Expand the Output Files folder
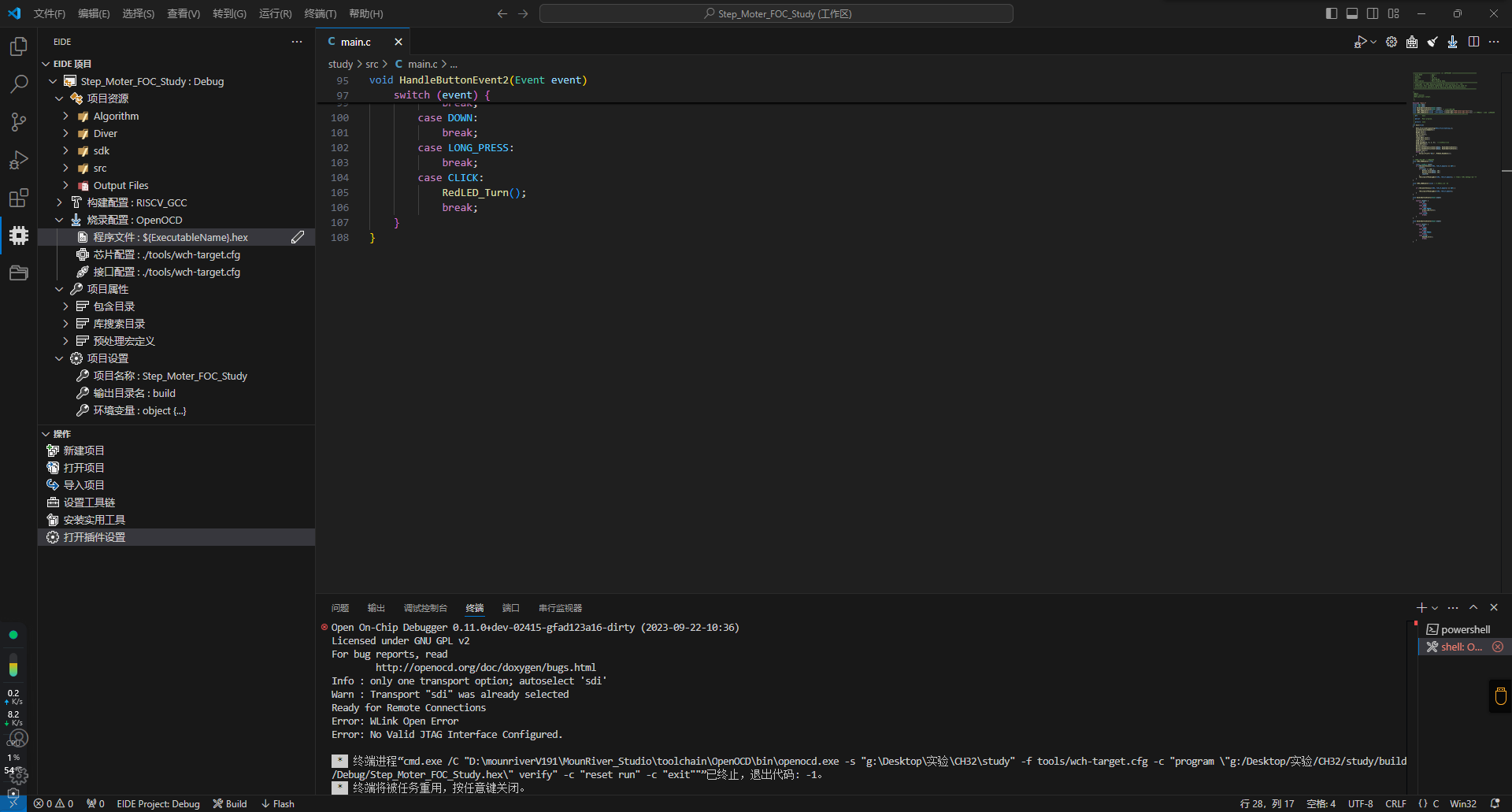 click(66, 185)
